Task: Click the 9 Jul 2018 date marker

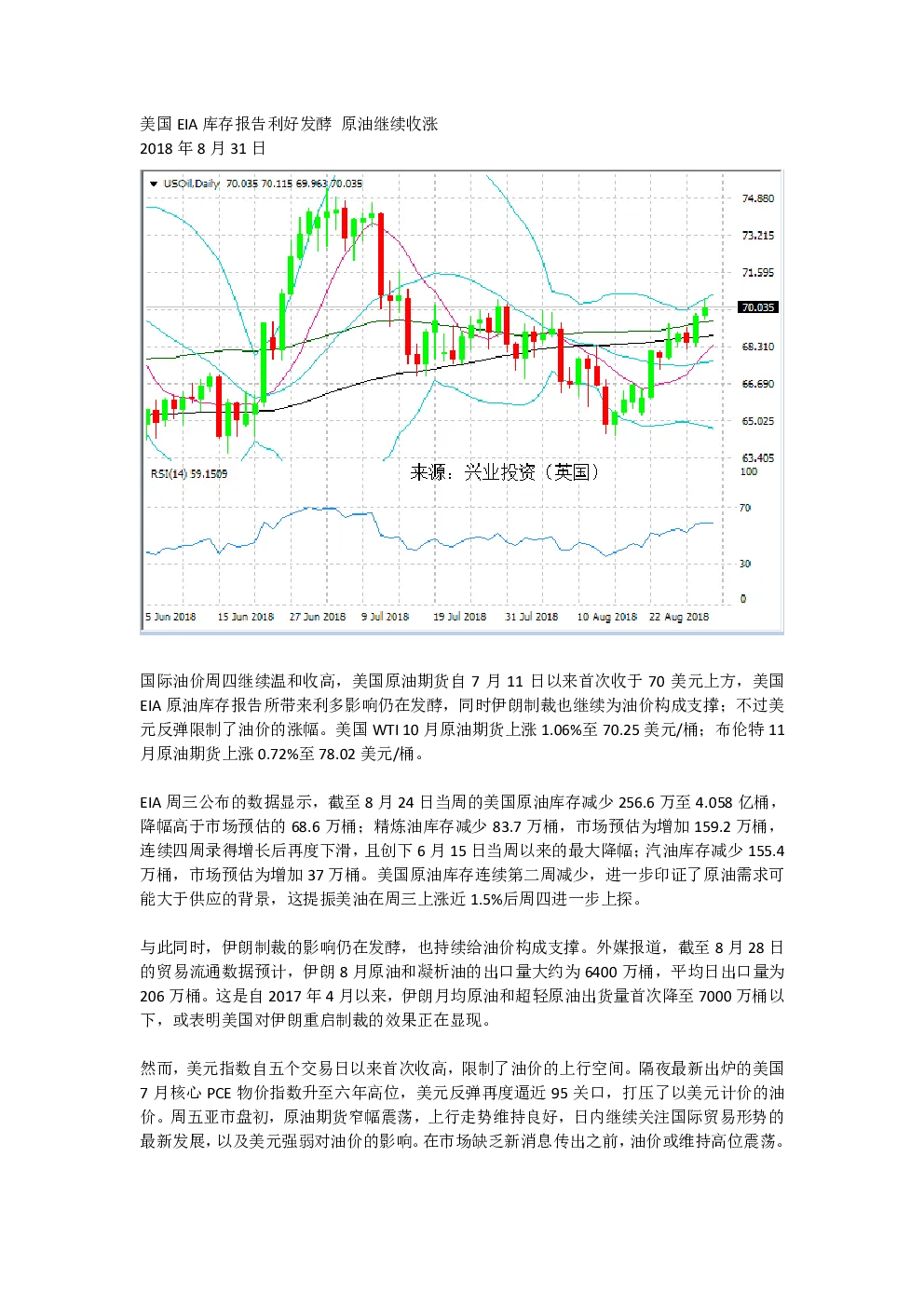Action: point(385,617)
